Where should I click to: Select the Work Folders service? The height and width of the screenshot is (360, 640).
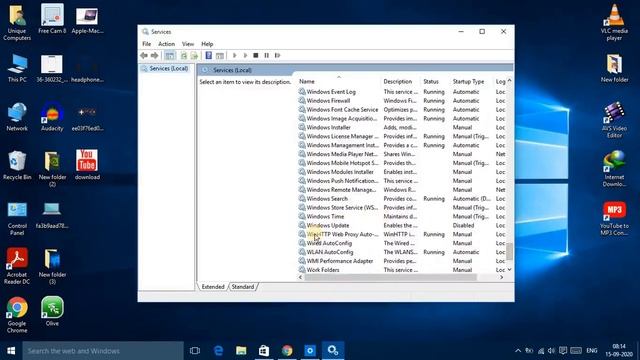point(323,270)
